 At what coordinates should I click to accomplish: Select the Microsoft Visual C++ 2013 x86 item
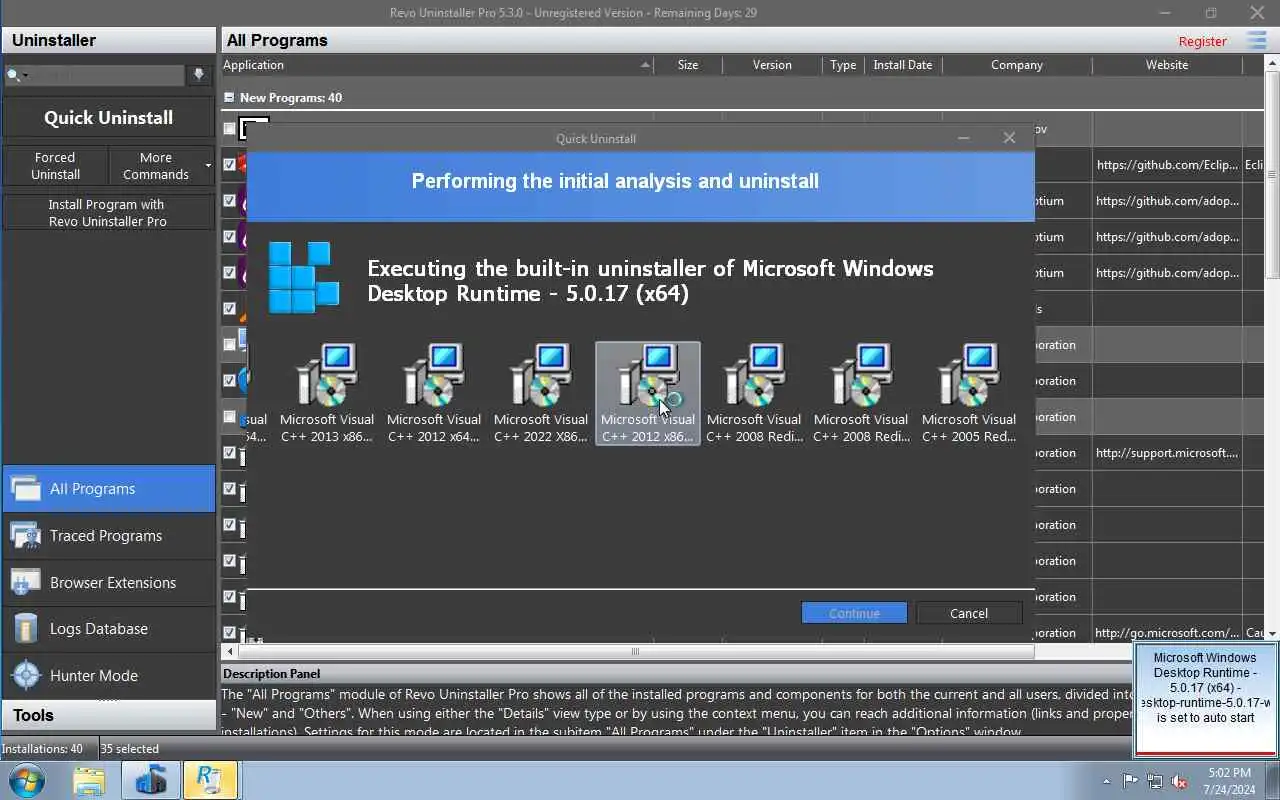point(327,394)
